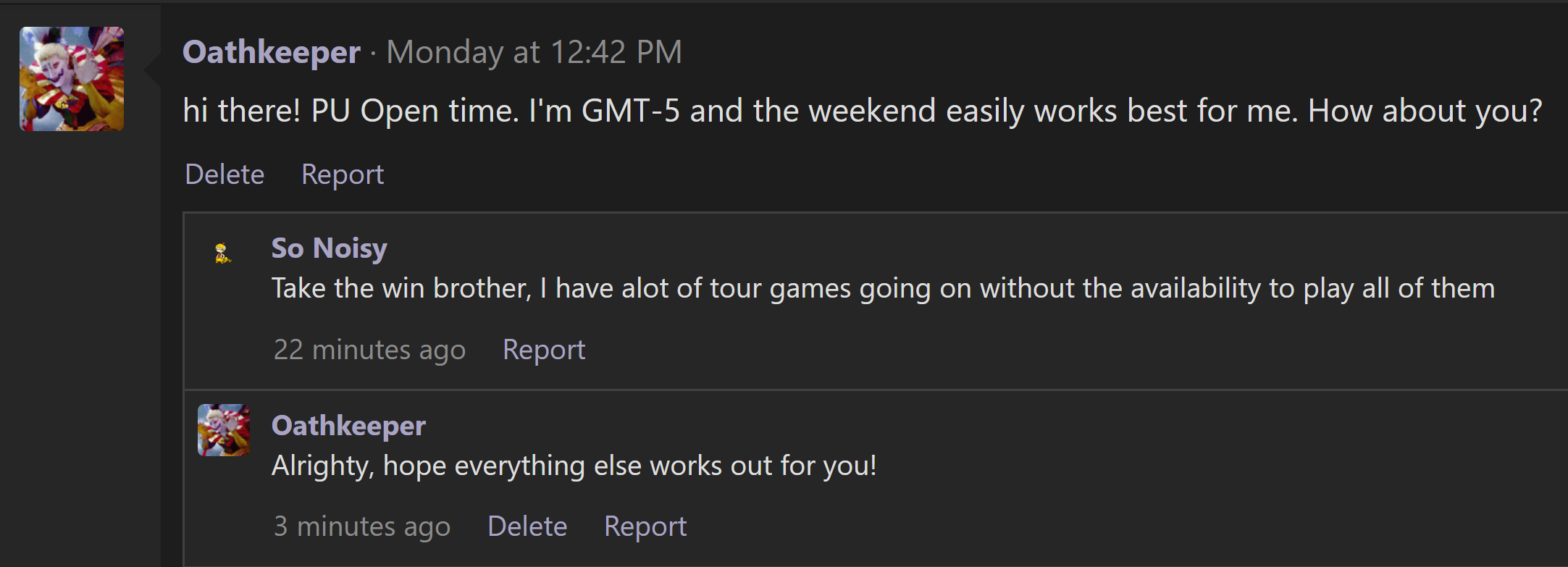This screenshot has width=1568, height=567.
Task: Click the speech-bubble pointer beside Oathkeeper's avatar
Action: tap(152, 70)
